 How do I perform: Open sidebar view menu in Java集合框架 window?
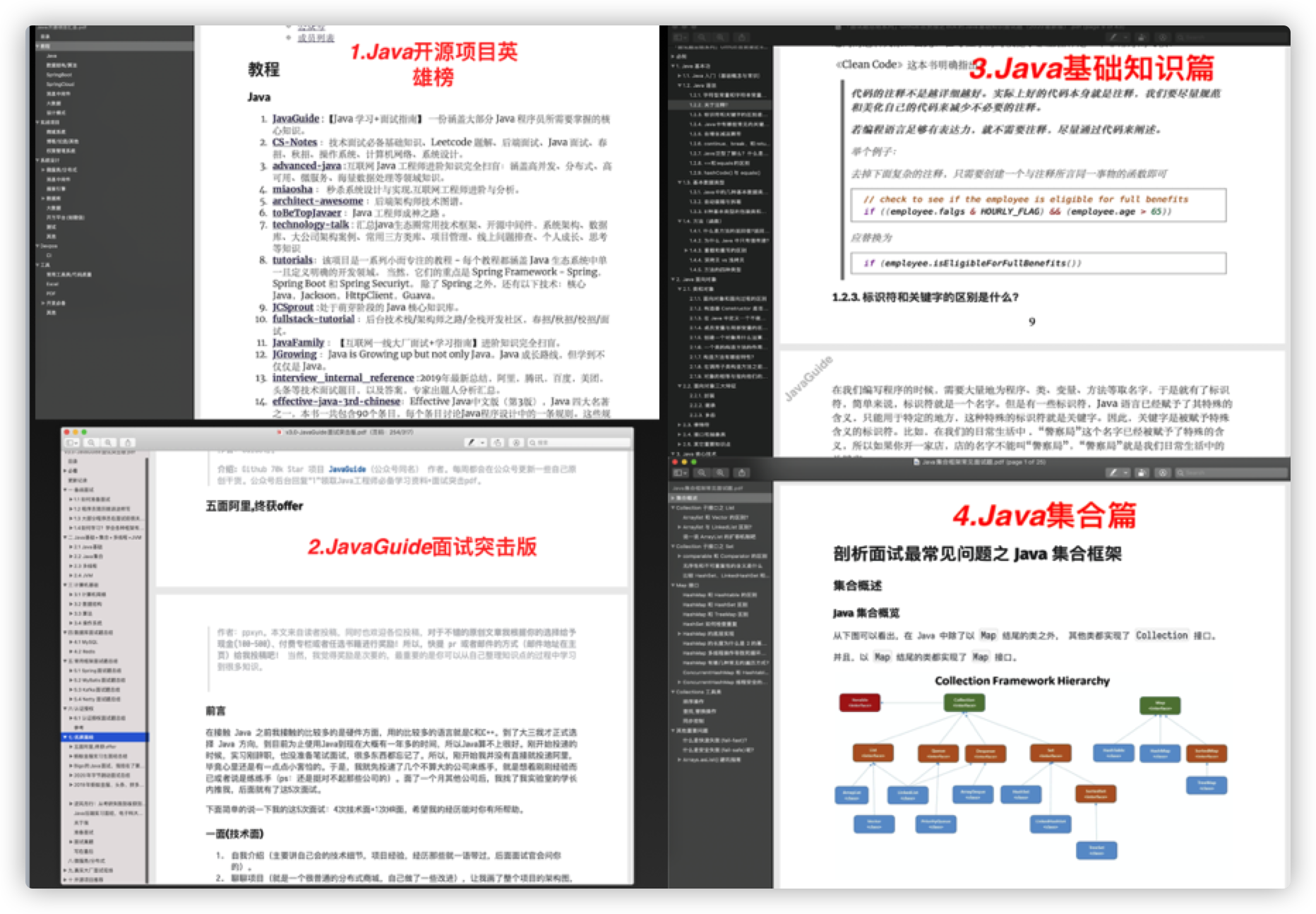(x=680, y=473)
